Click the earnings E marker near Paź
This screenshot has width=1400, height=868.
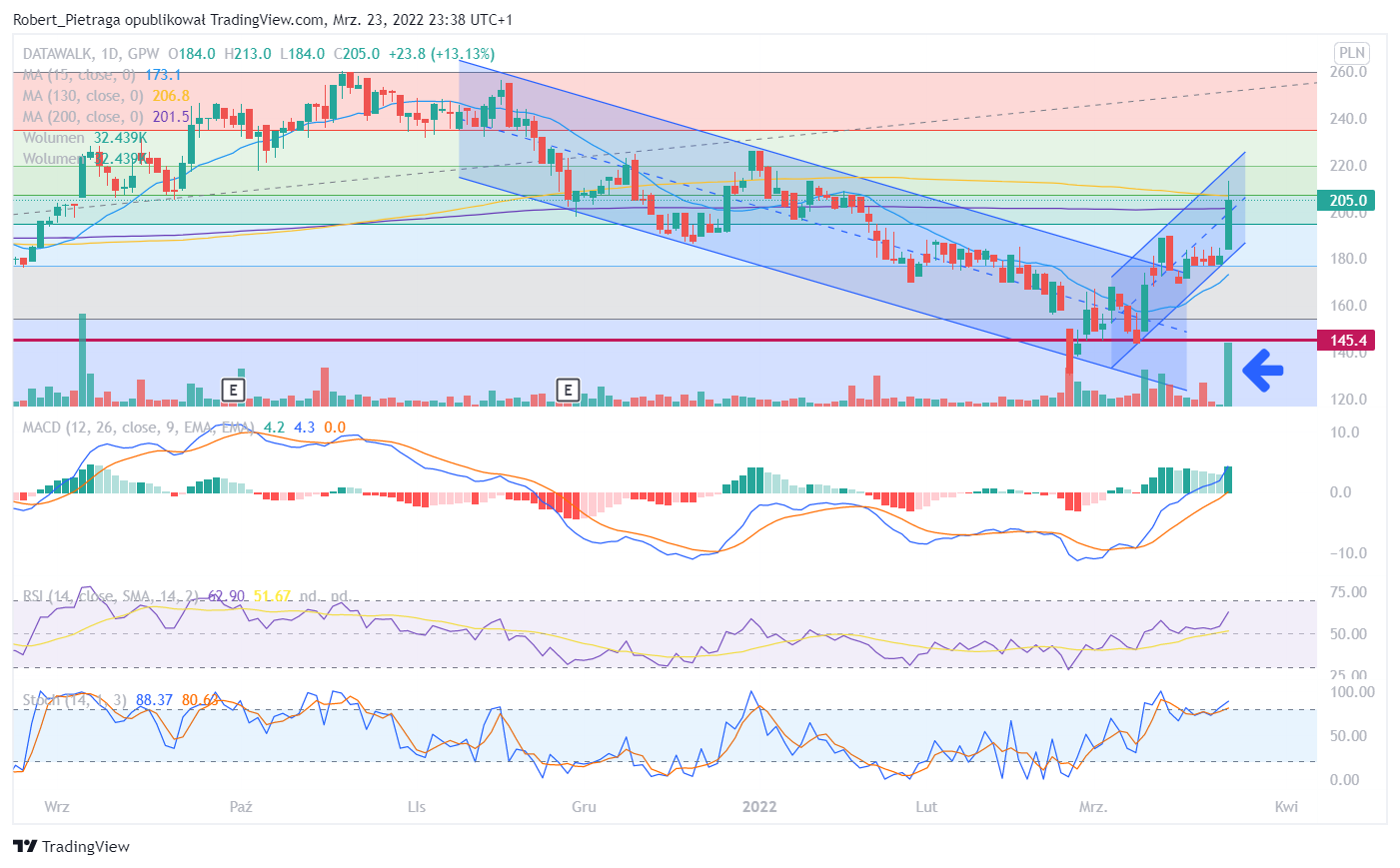tap(233, 390)
